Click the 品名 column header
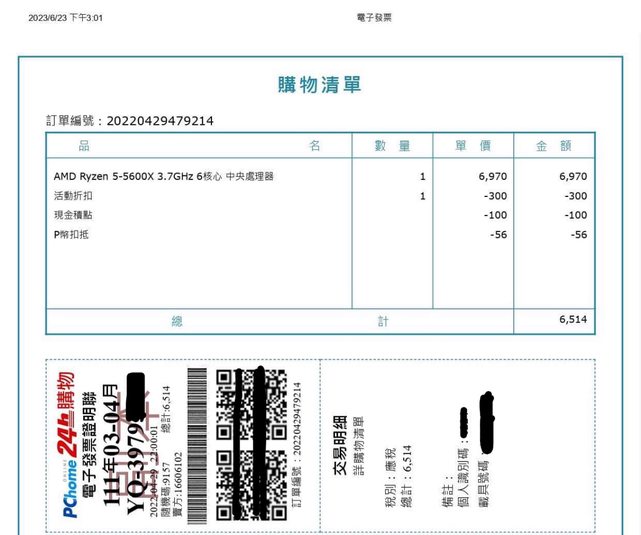Screen dimensions: 641x535 click(199, 146)
